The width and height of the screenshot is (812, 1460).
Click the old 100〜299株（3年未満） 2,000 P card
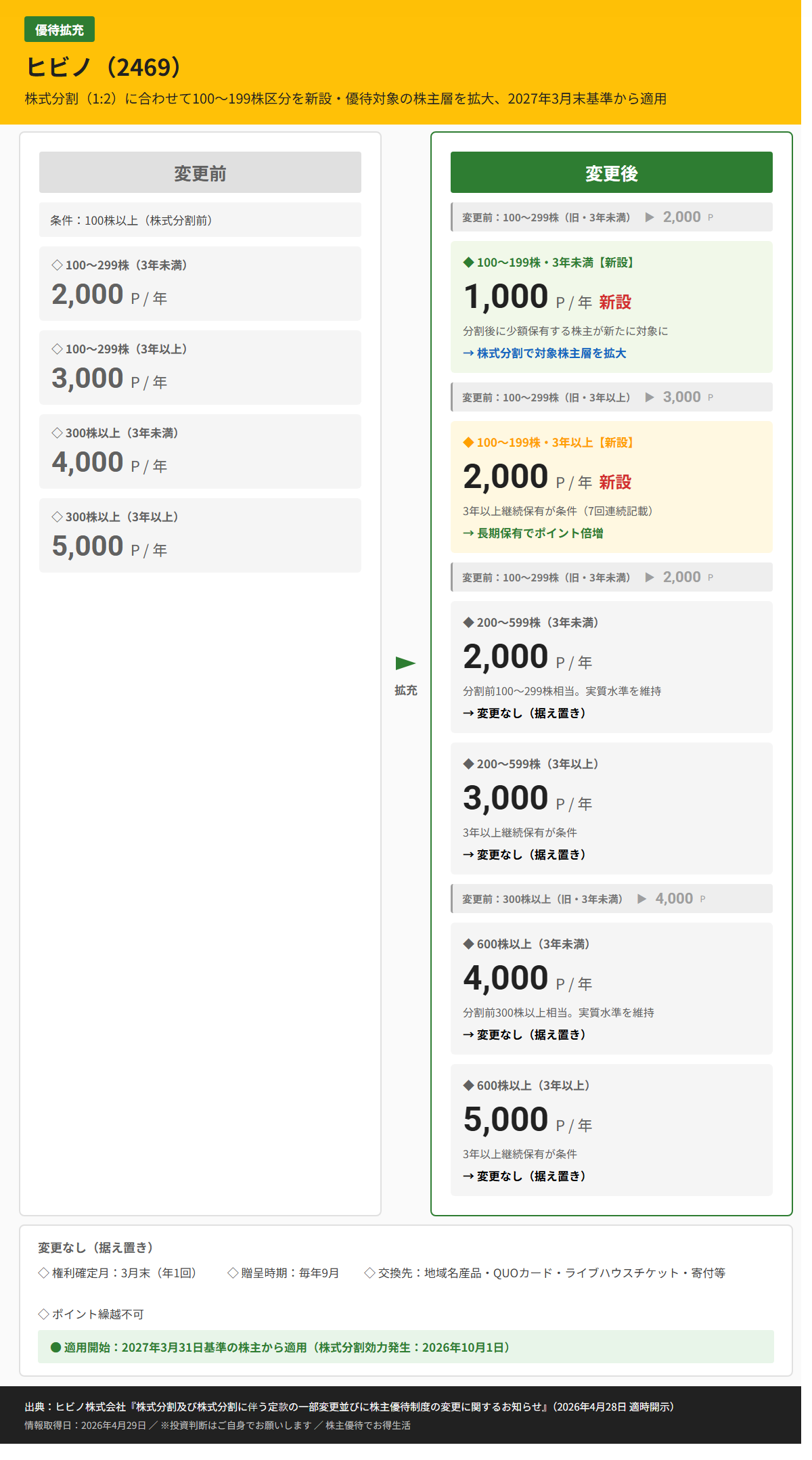(x=200, y=284)
